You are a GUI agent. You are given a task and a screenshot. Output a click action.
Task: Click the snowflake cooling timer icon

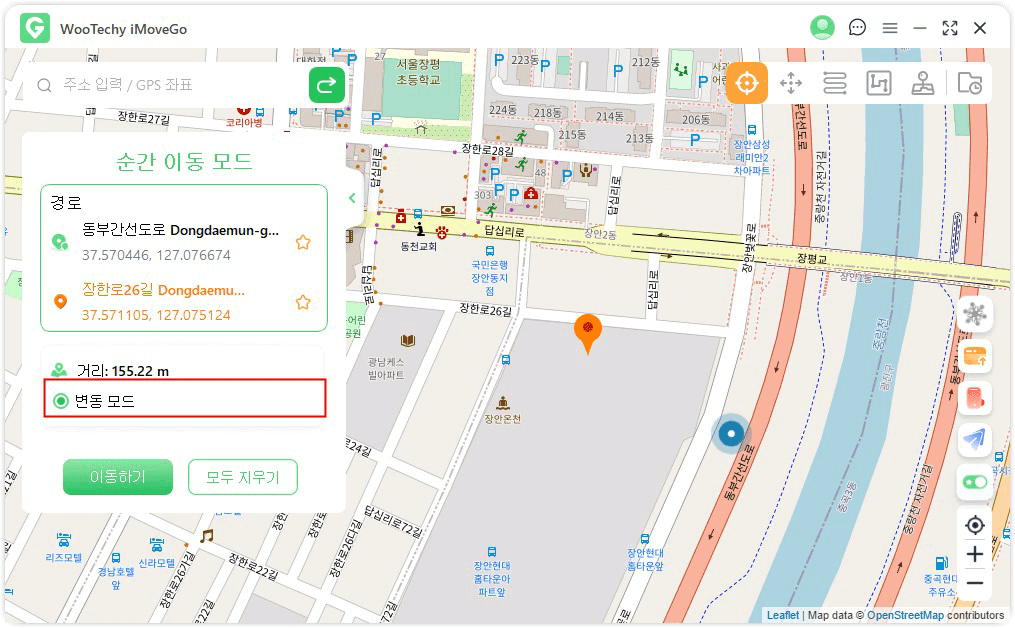(x=975, y=315)
